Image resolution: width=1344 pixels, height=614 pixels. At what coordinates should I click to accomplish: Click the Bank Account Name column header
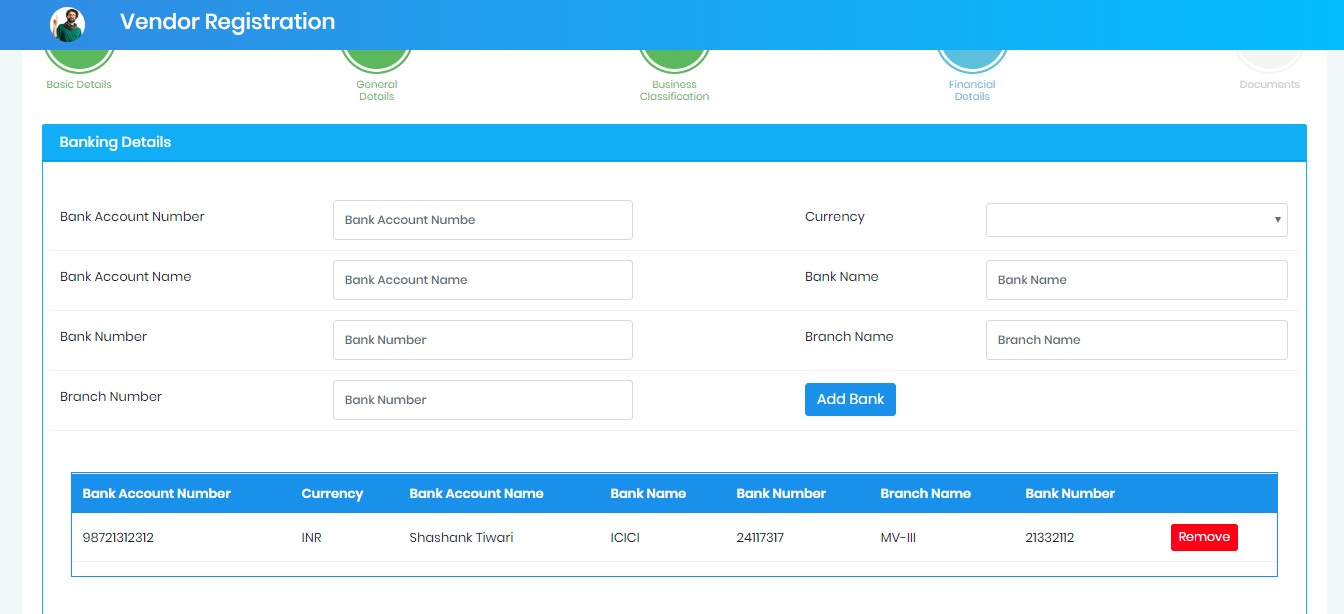(x=476, y=494)
